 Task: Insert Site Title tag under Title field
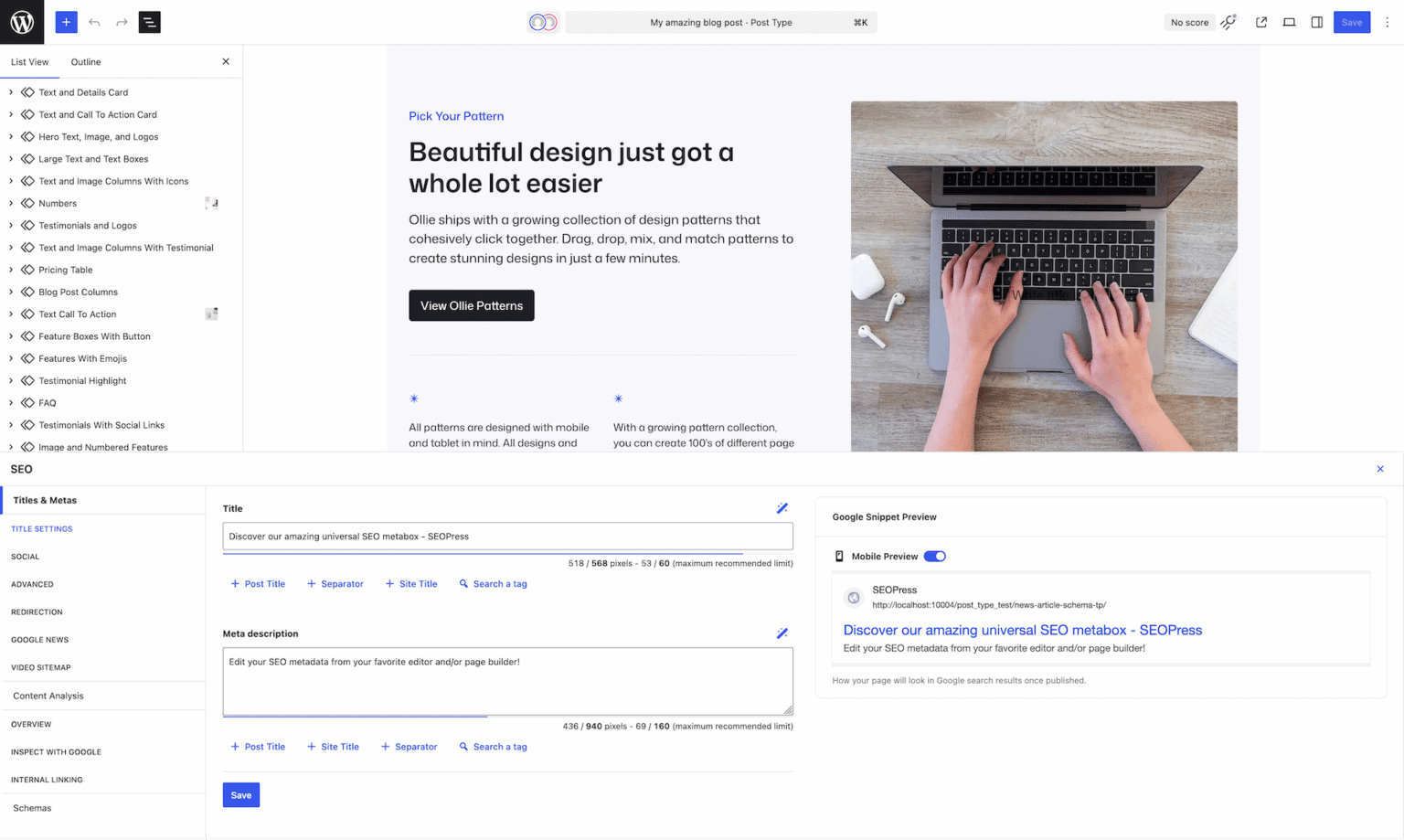tap(411, 584)
